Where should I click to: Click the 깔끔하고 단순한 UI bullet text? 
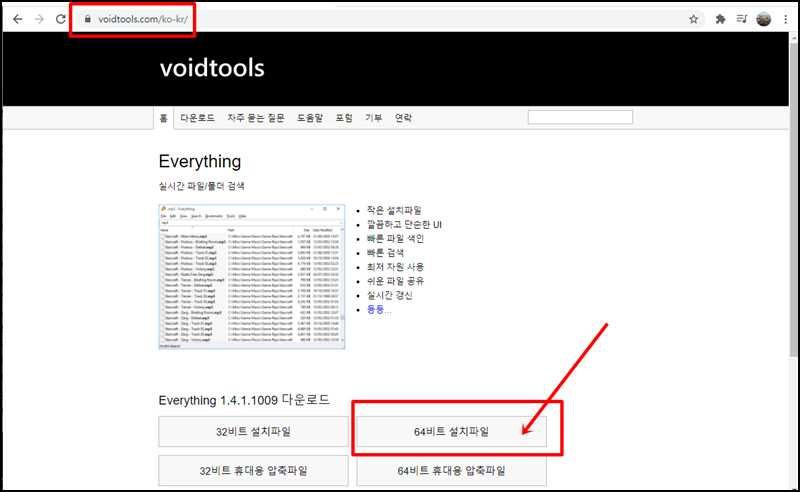404,225
